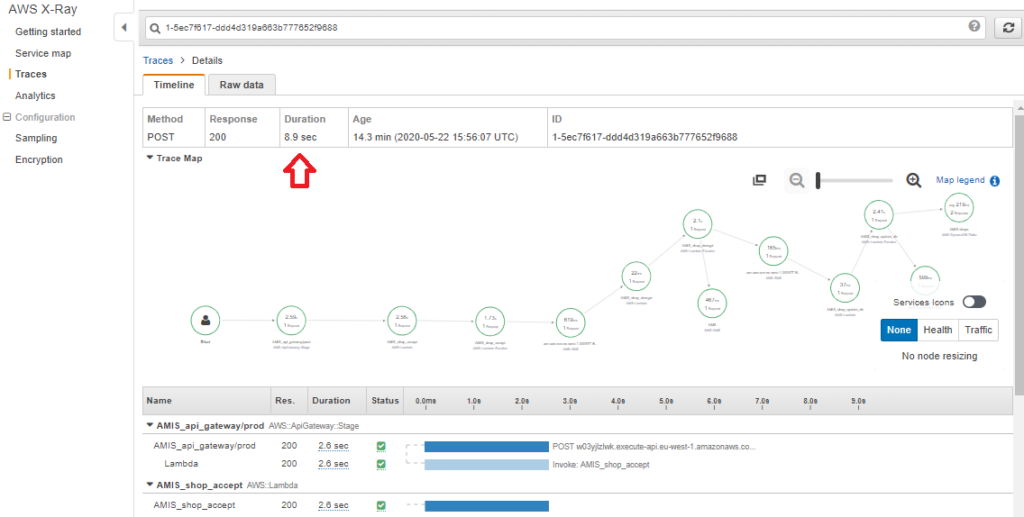Toggle the Services Icons switch
The height and width of the screenshot is (517, 1024).
973,302
